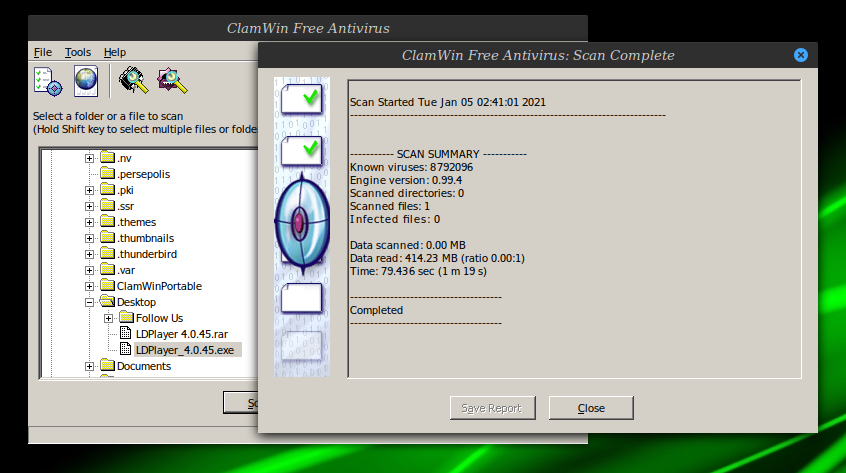Expand the Follow Us folder node

coord(108,318)
